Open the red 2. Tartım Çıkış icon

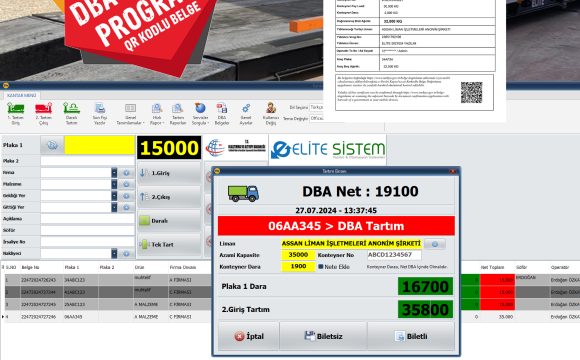coord(44,114)
